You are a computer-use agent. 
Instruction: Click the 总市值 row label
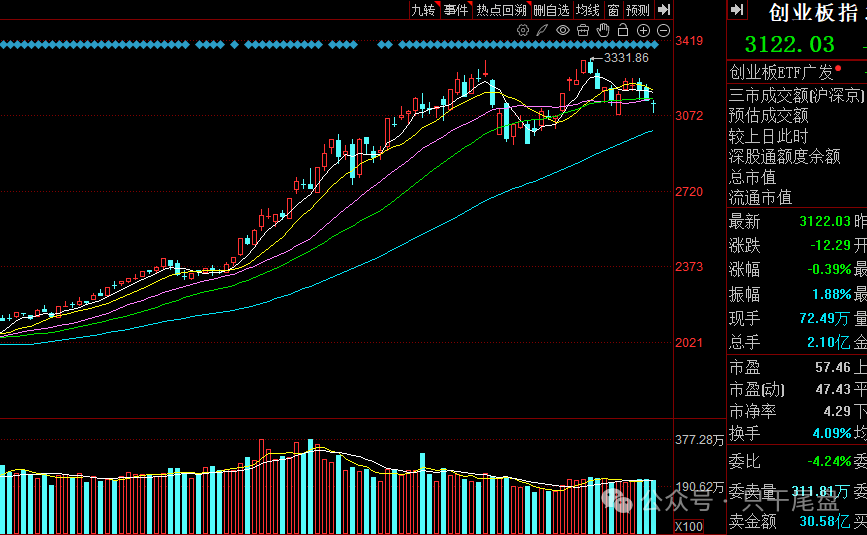click(x=753, y=177)
